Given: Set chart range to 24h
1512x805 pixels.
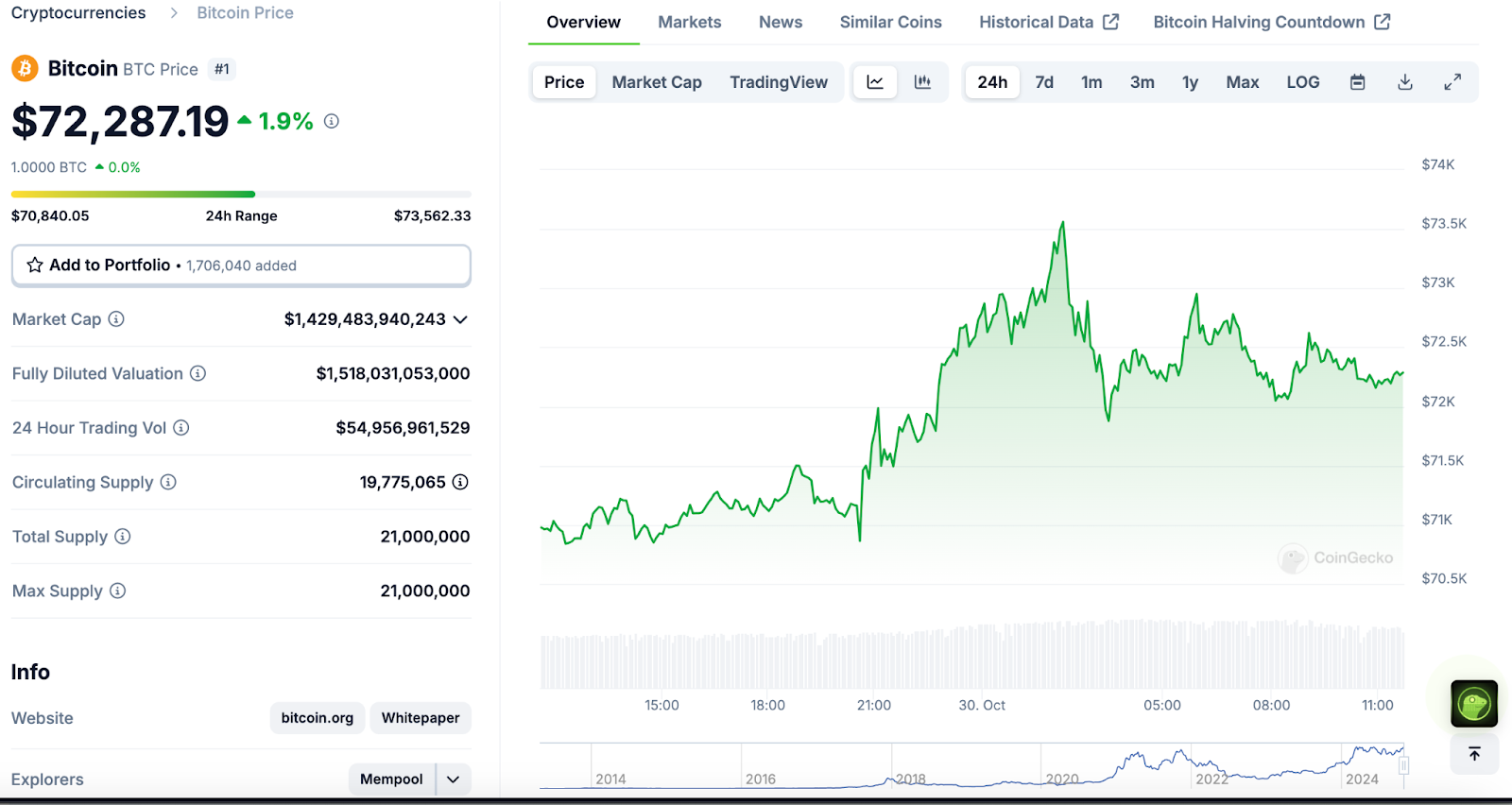Looking at the screenshot, I should click(992, 82).
